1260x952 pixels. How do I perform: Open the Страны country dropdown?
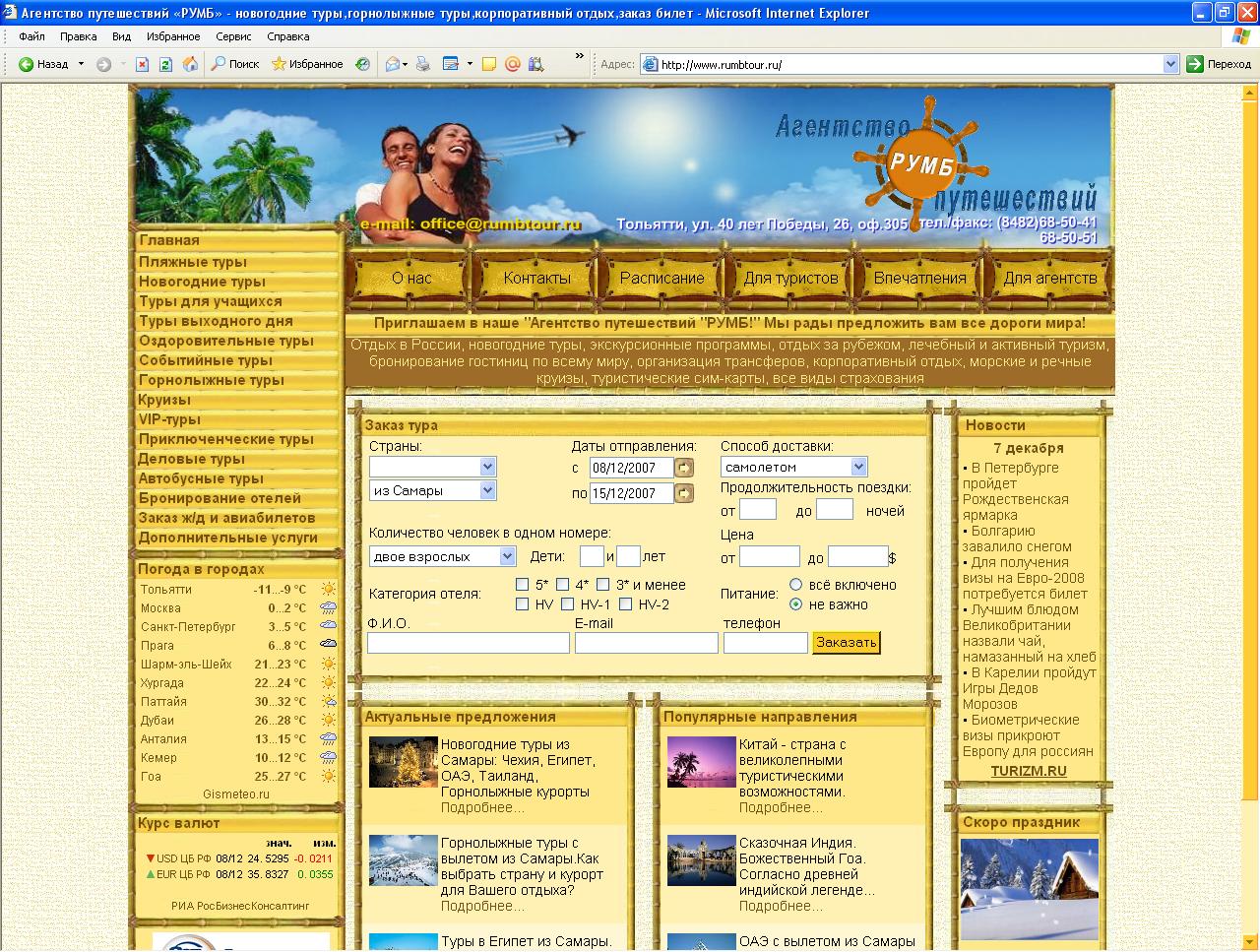[x=432, y=467]
